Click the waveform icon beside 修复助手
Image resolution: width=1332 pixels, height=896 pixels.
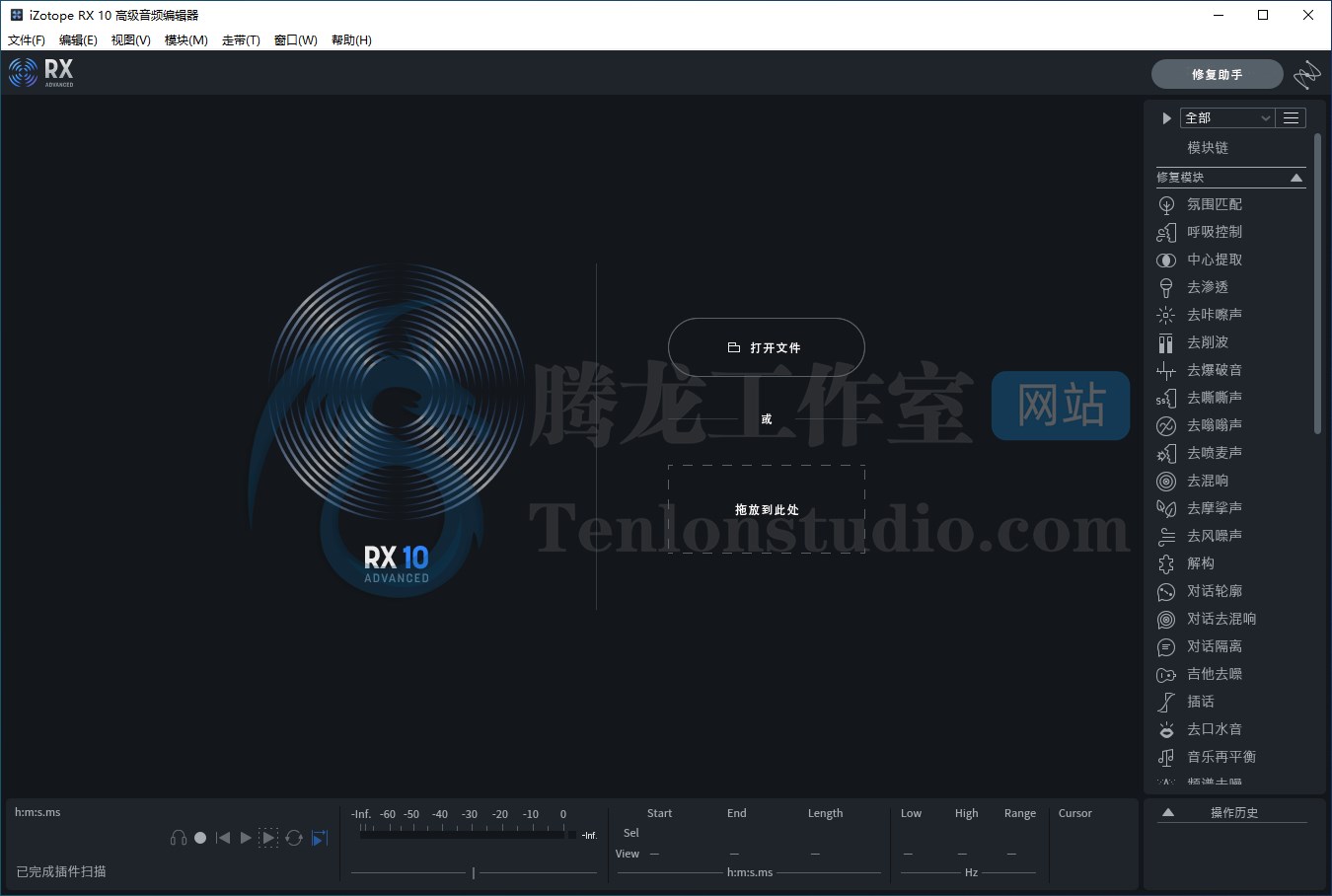coord(1307,74)
